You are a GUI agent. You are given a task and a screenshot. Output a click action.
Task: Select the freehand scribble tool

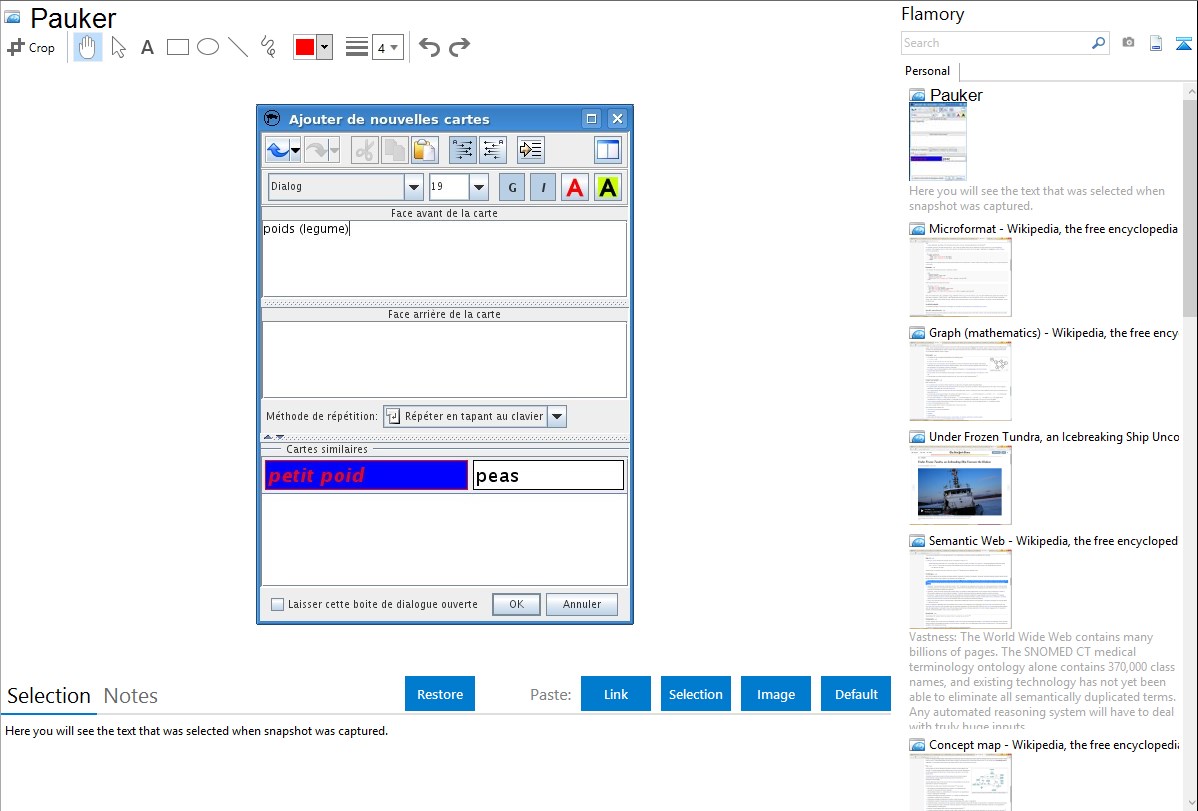268,47
